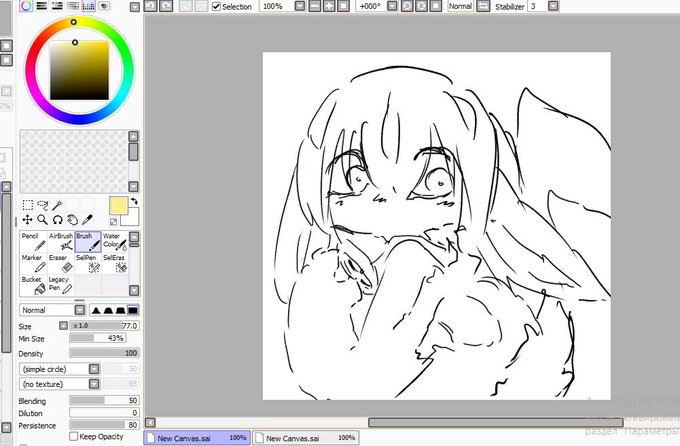Adjust the Density slider

(105, 353)
